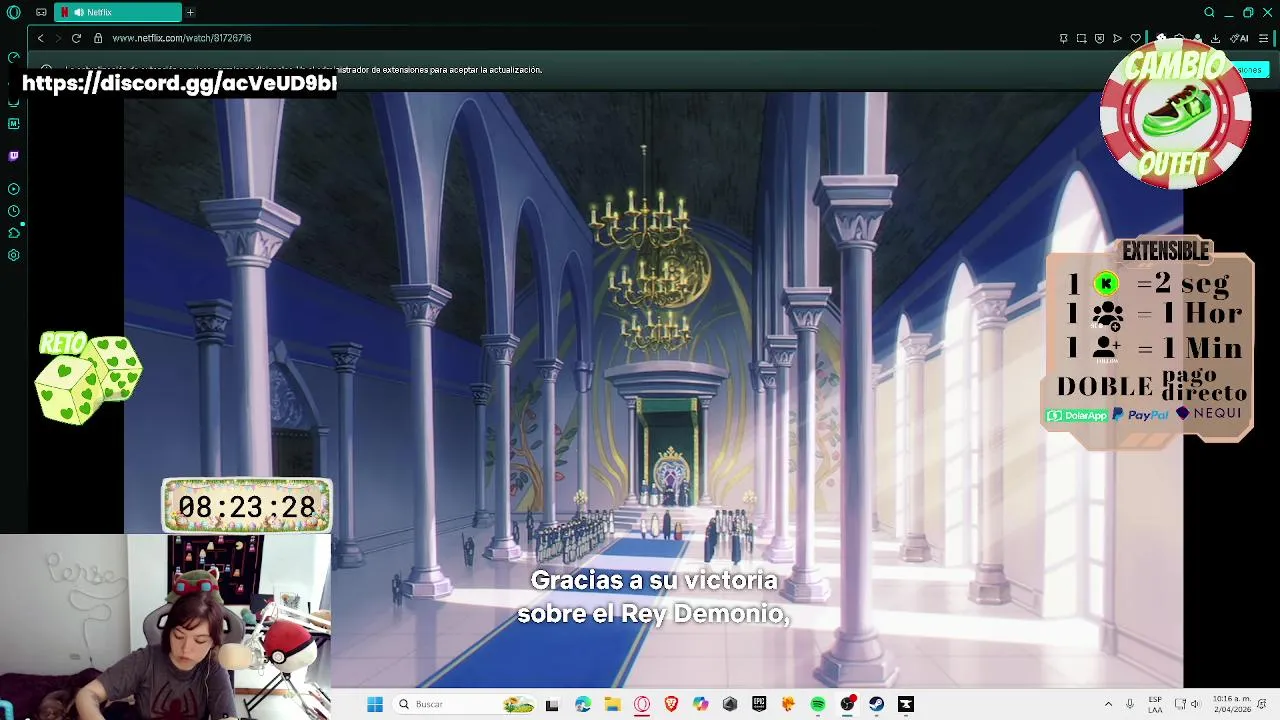Switch to Opera GX on the taskbar
This screenshot has width=1280, height=720.
pyautogui.click(x=642, y=704)
